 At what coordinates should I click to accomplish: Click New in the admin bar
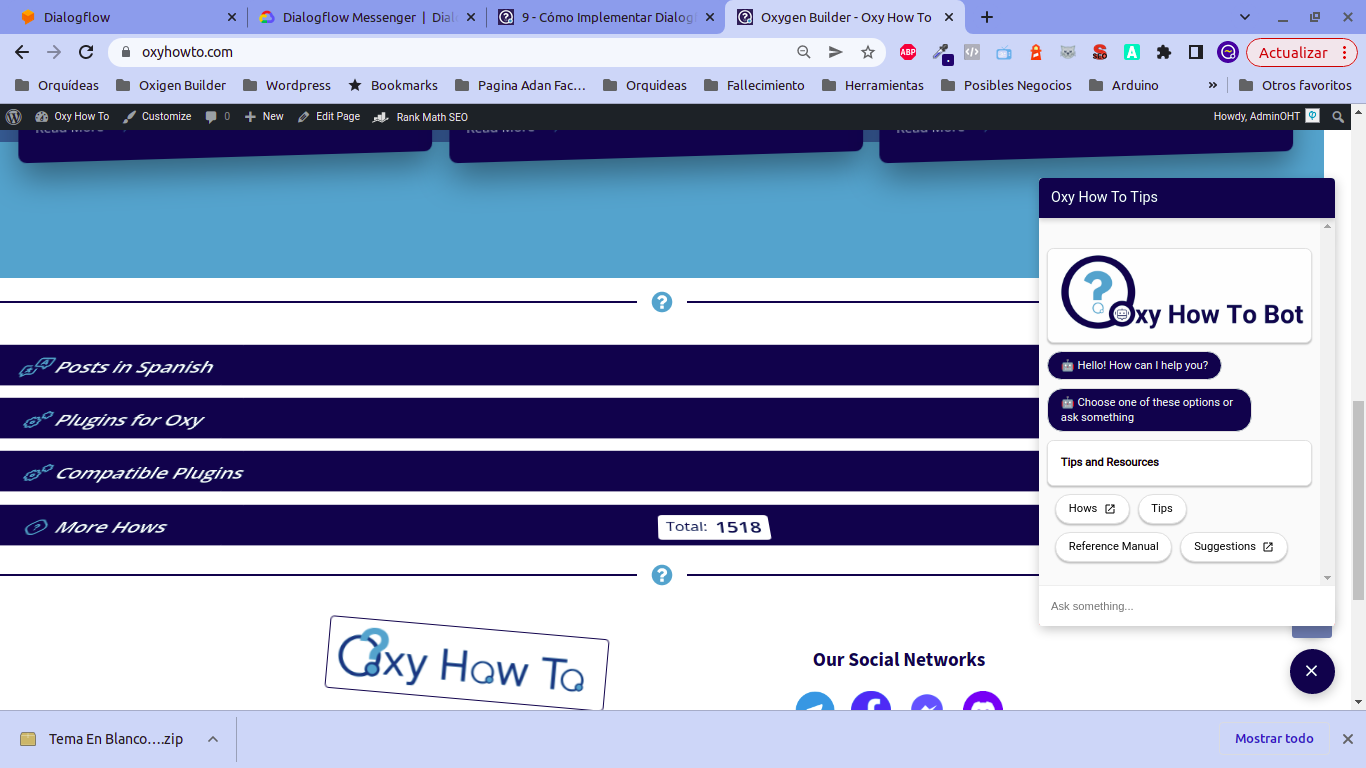(x=264, y=117)
